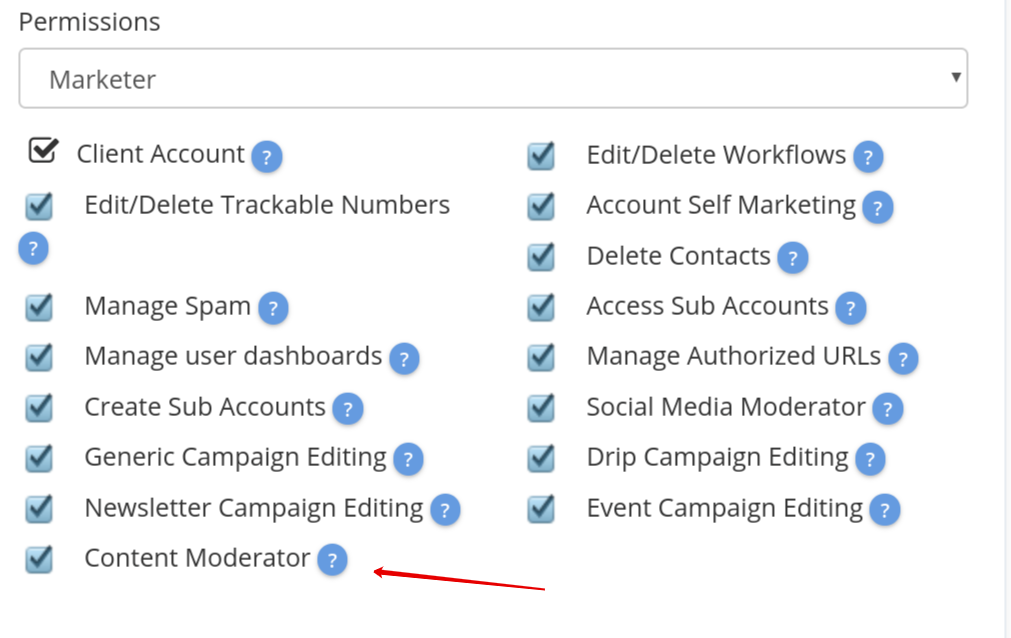View help for Social Media Moderator

point(887,409)
